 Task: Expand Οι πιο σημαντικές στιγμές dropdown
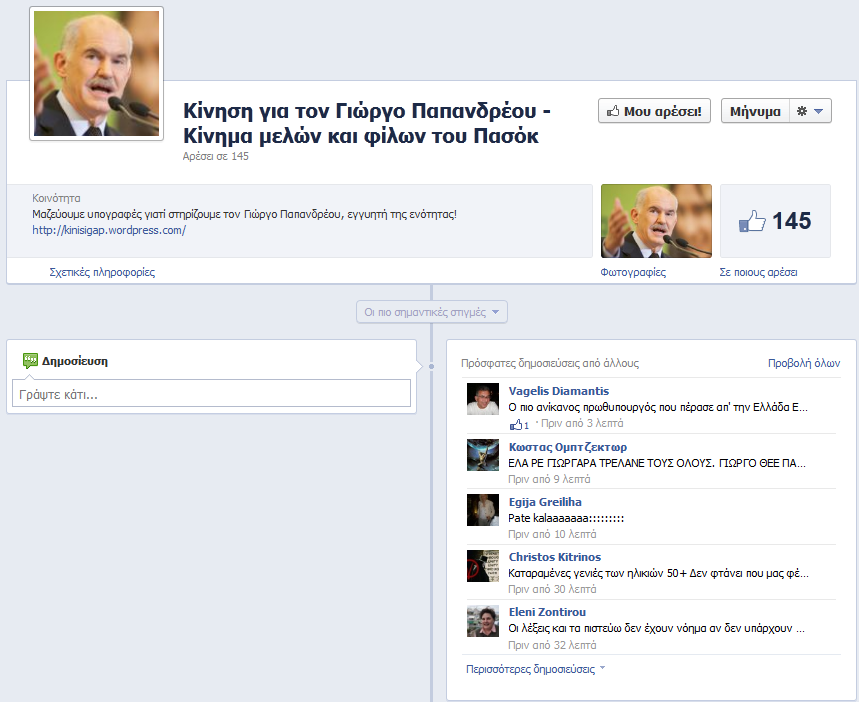432,312
